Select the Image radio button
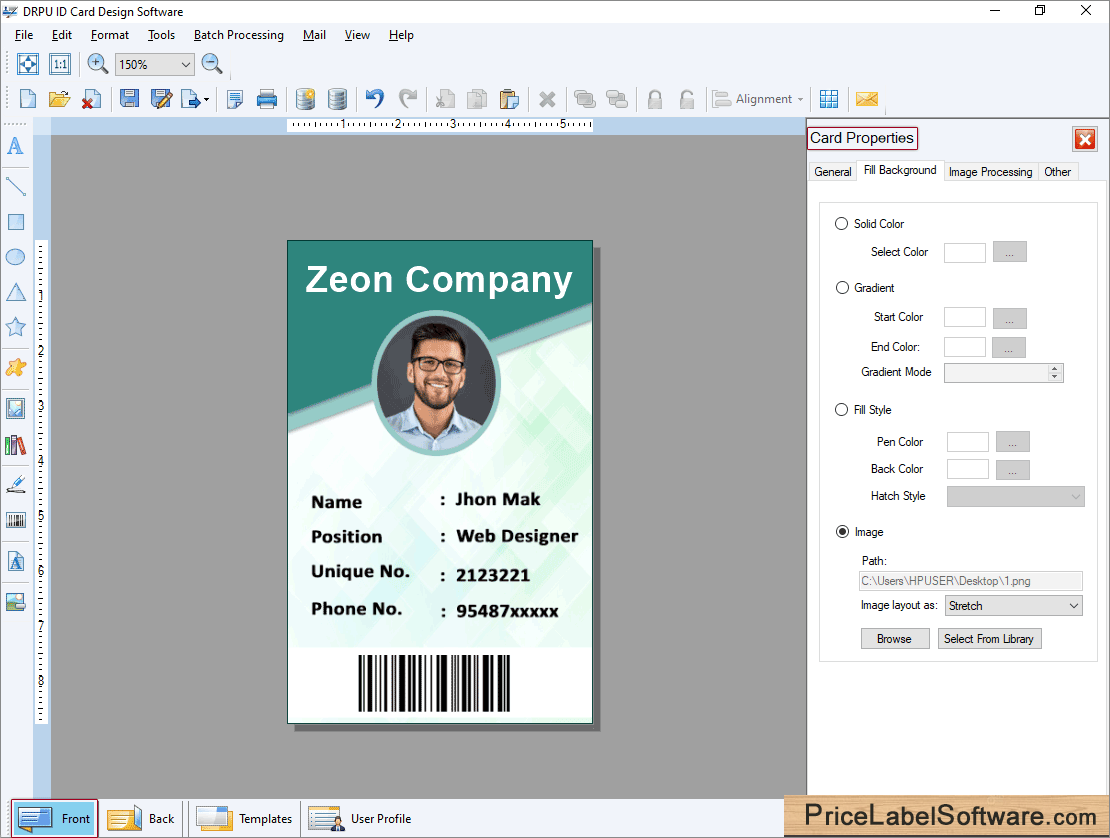The width and height of the screenshot is (1110, 838). [843, 531]
